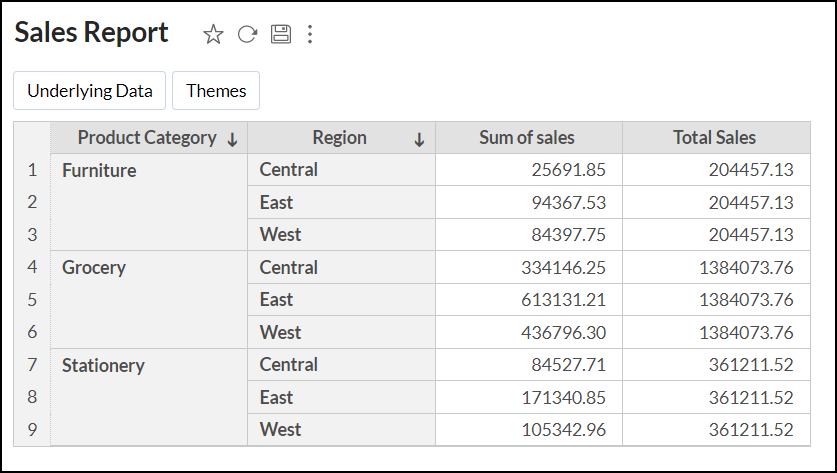Save the report using the floppy disk icon
The width and height of the screenshot is (837, 473).
pyautogui.click(x=280, y=35)
